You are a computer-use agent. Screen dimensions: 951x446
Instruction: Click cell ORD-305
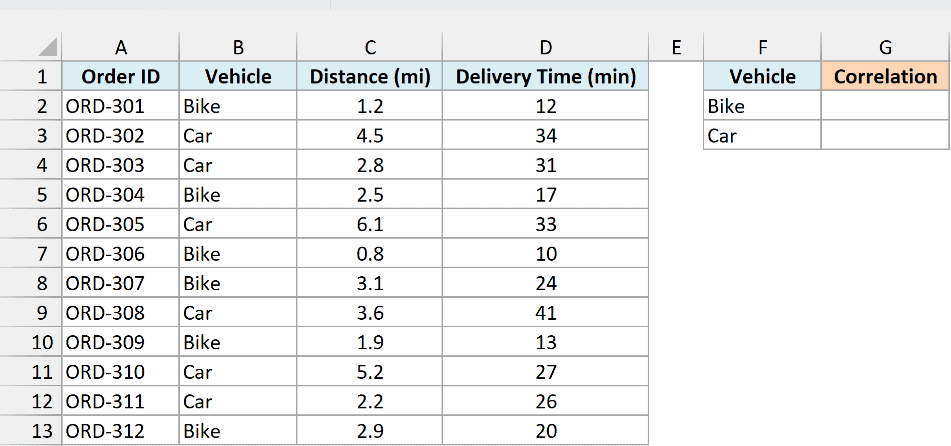121,225
